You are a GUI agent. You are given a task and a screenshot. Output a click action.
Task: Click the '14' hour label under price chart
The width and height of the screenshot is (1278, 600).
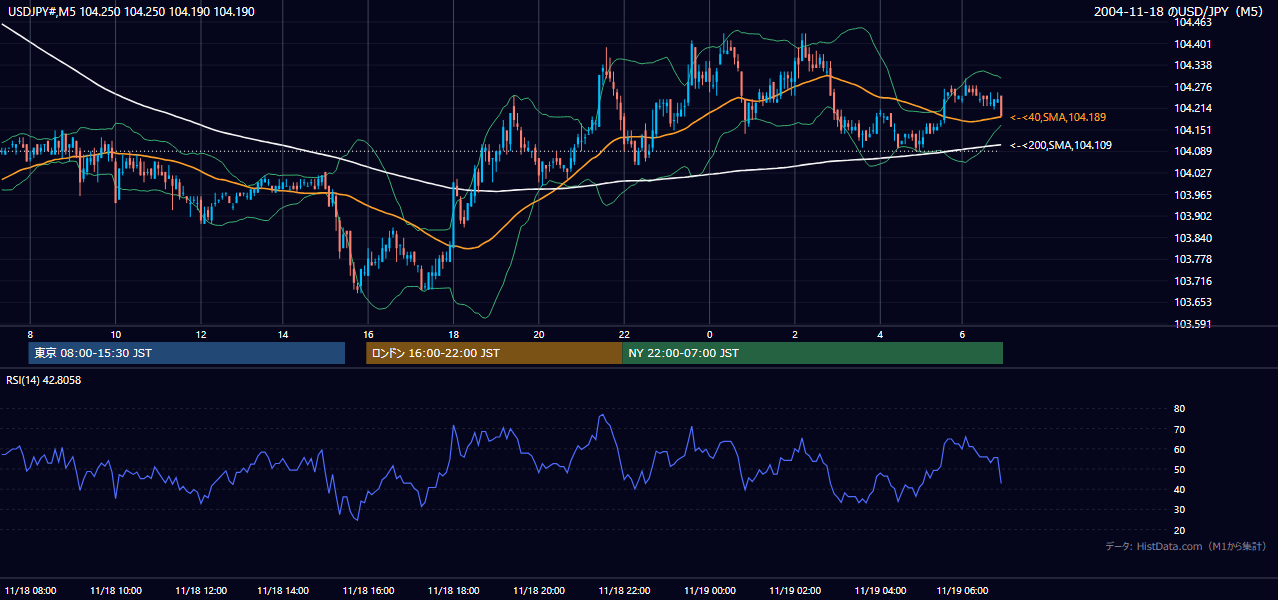(284, 334)
